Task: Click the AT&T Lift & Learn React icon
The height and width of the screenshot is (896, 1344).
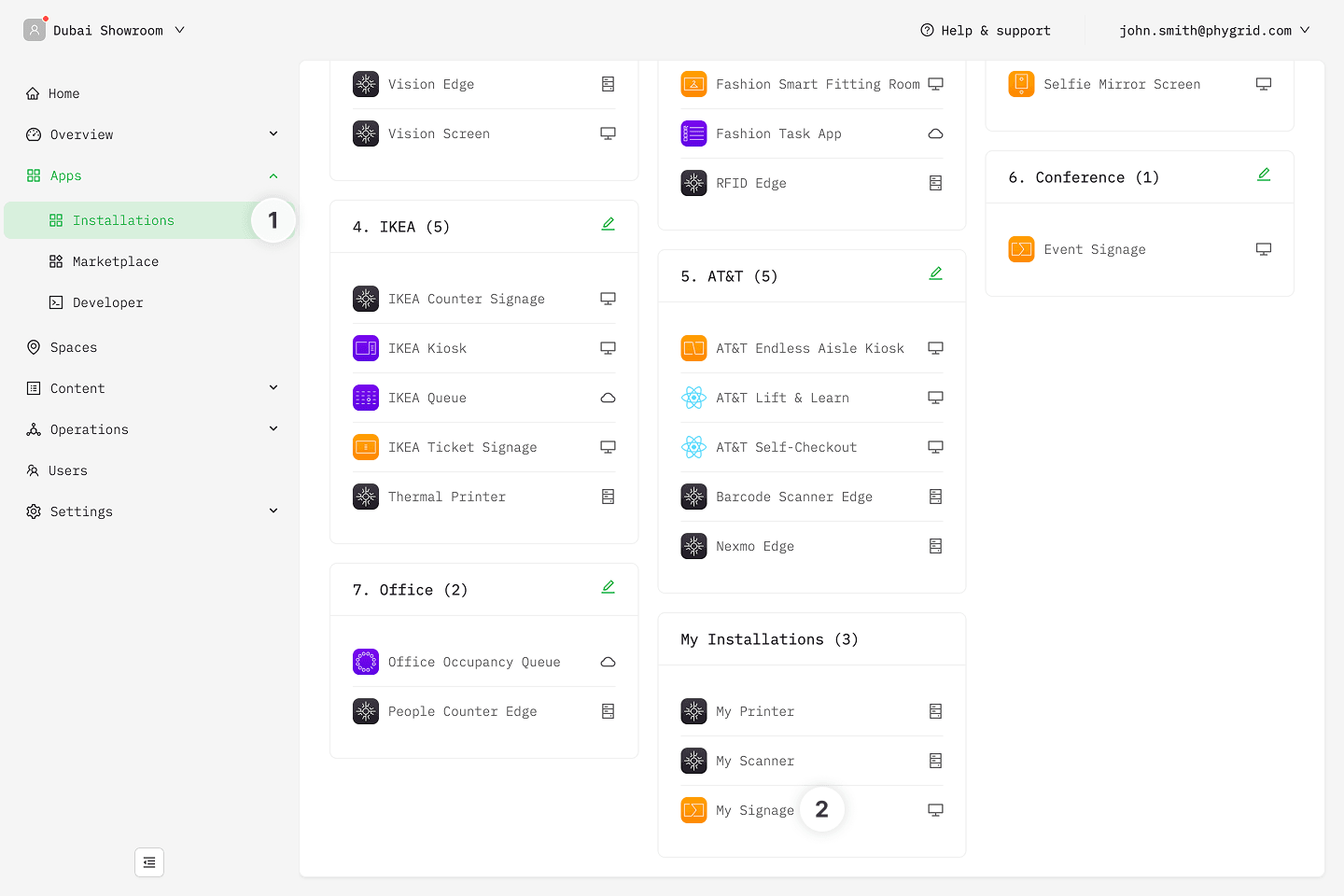Action: (x=693, y=398)
